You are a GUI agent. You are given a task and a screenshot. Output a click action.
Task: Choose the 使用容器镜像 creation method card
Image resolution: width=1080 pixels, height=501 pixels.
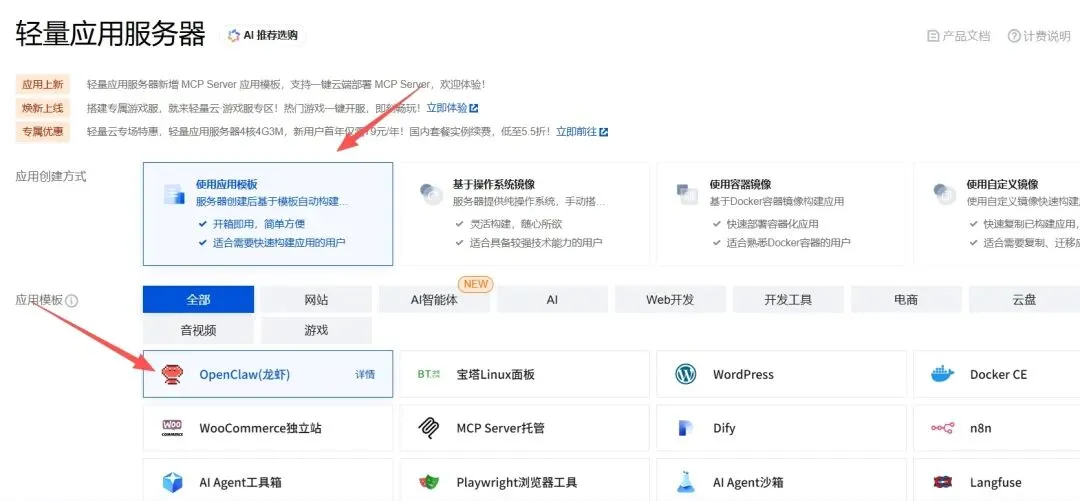click(x=781, y=214)
